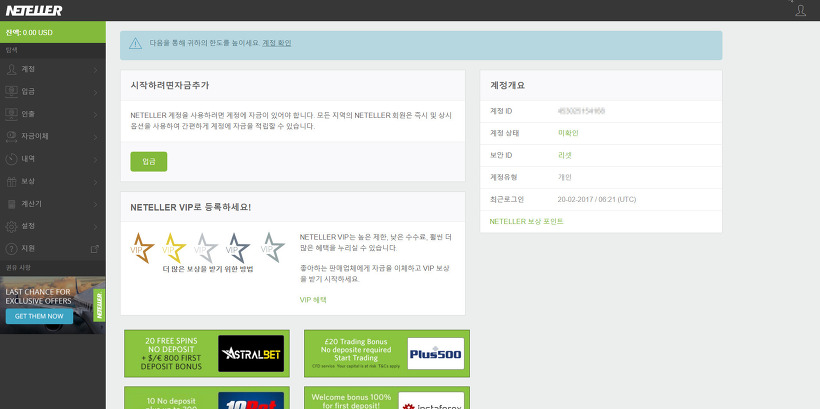Click the support (지원) question icon
The height and width of the screenshot is (409, 820).
click(12, 249)
